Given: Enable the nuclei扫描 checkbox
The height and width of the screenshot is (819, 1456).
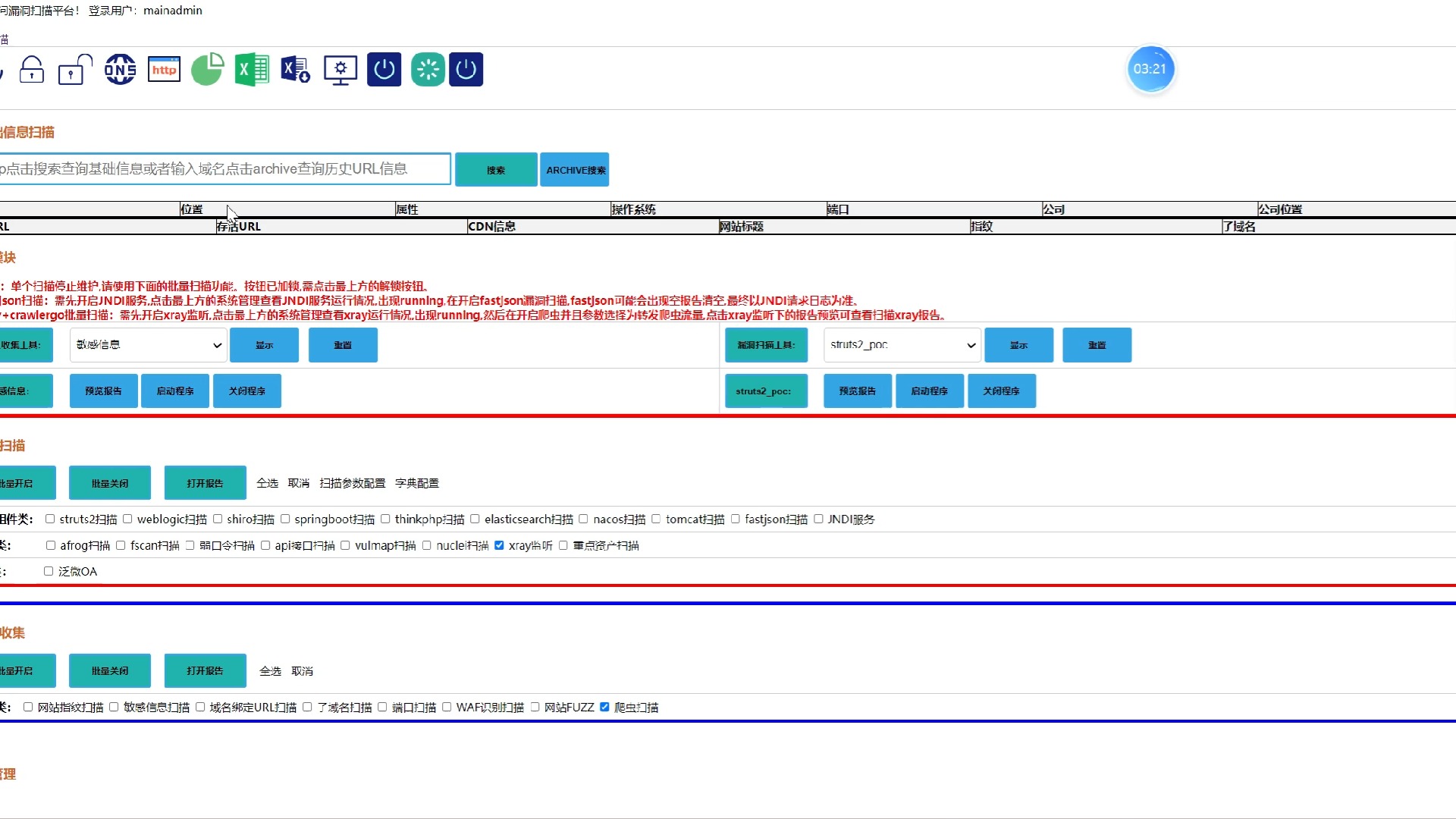Looking at the screenshot, I should 426,545.
